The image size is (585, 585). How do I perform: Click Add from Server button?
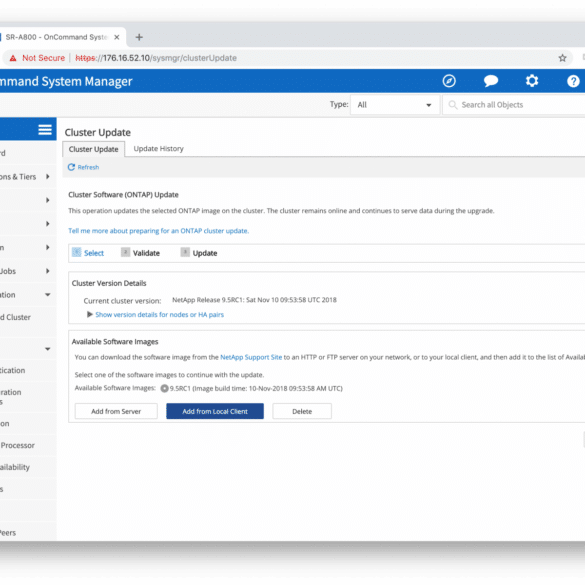(x=116, y=411)
